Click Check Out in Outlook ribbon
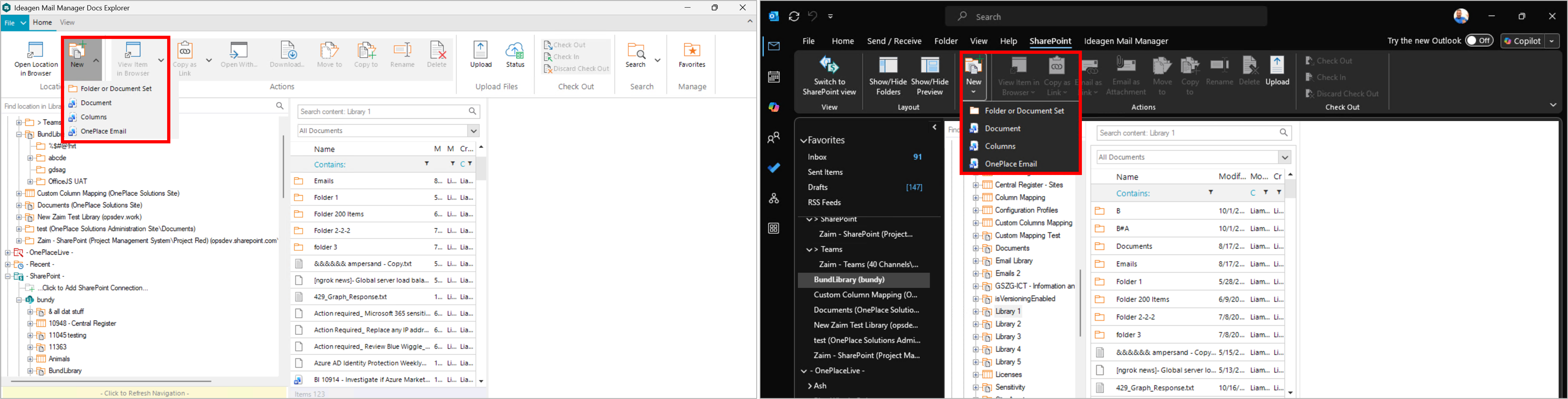Screen dimensions: 1568x399 [x=1329, y=61]
